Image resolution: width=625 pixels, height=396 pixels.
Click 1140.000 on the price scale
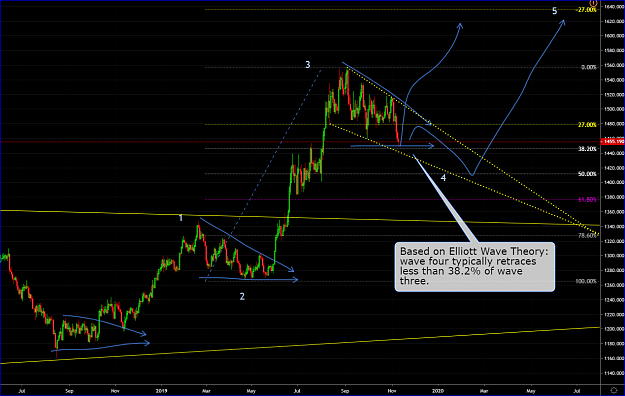pyautogui.click(x=614, y=374)
